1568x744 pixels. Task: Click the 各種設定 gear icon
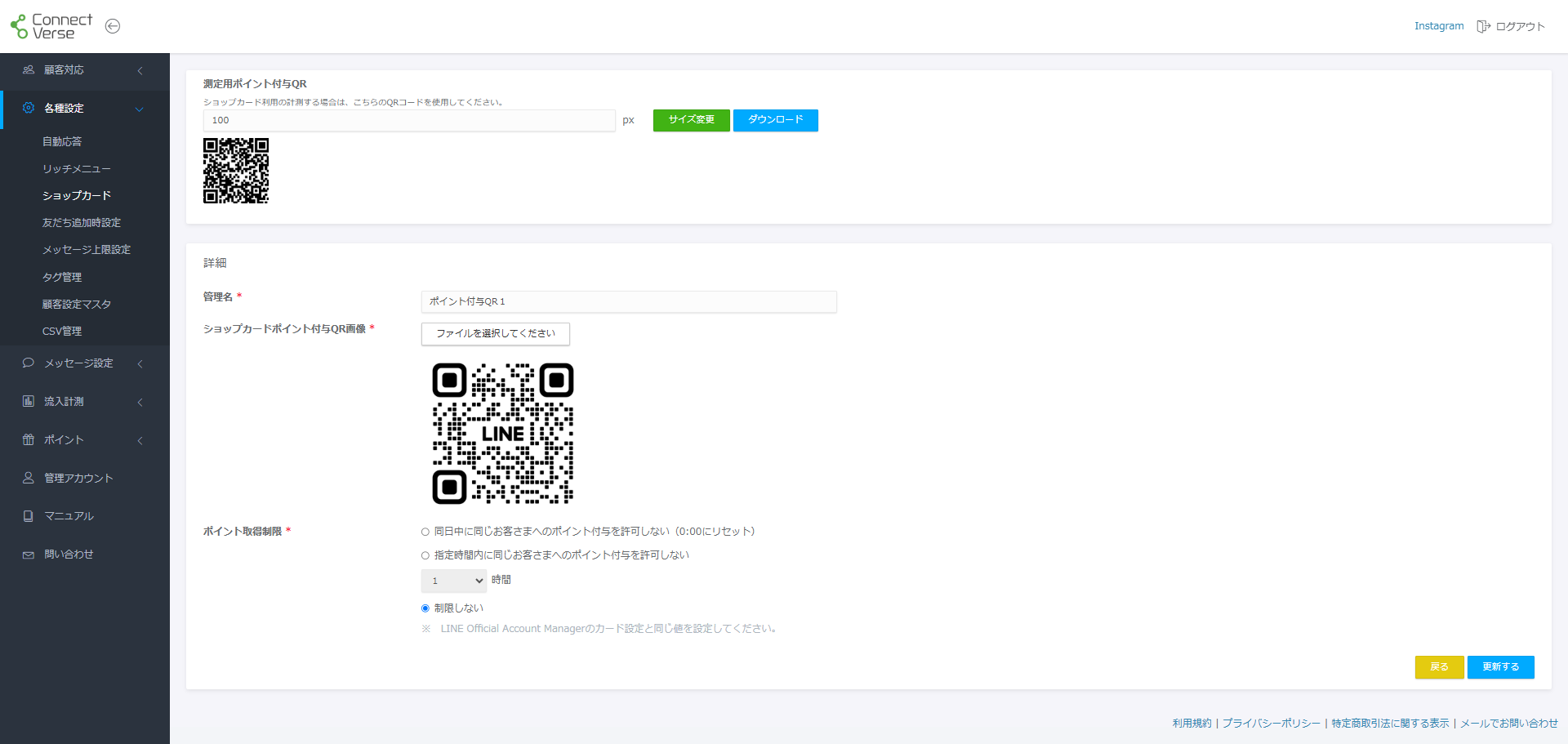coord(29,108)
